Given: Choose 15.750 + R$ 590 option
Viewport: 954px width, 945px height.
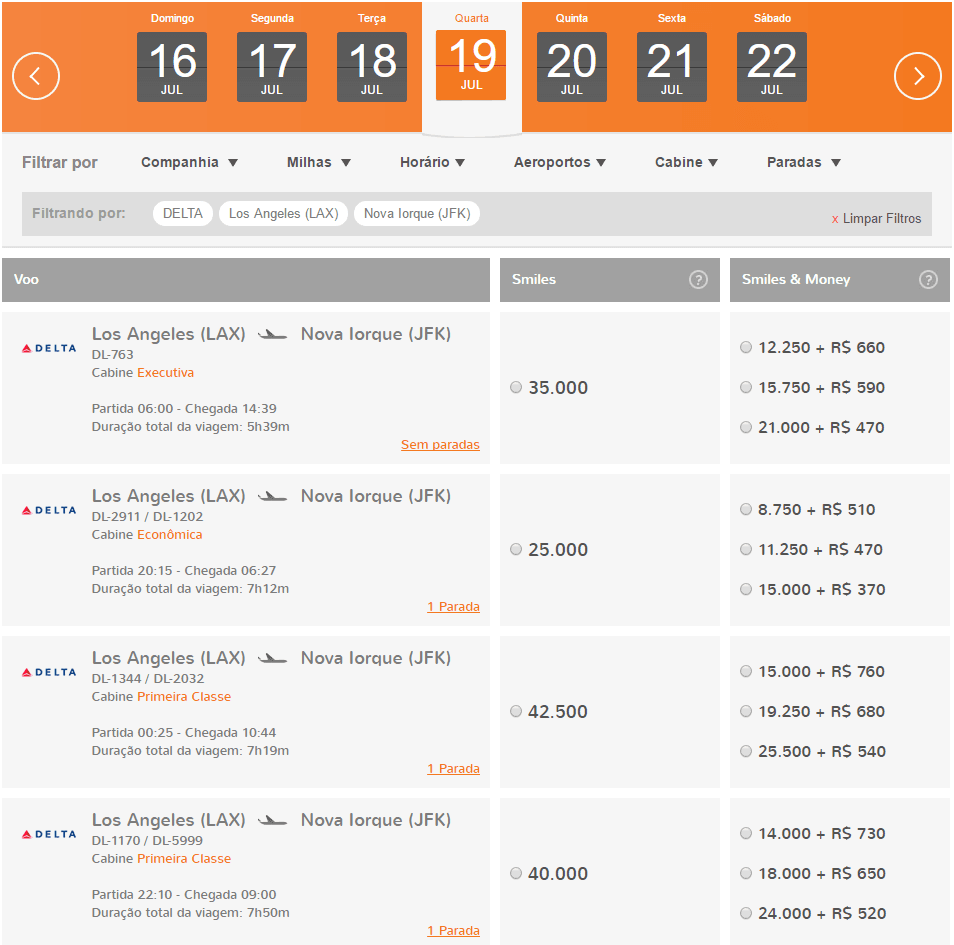Looking at the screenshot, I should [x=746, y=387].
